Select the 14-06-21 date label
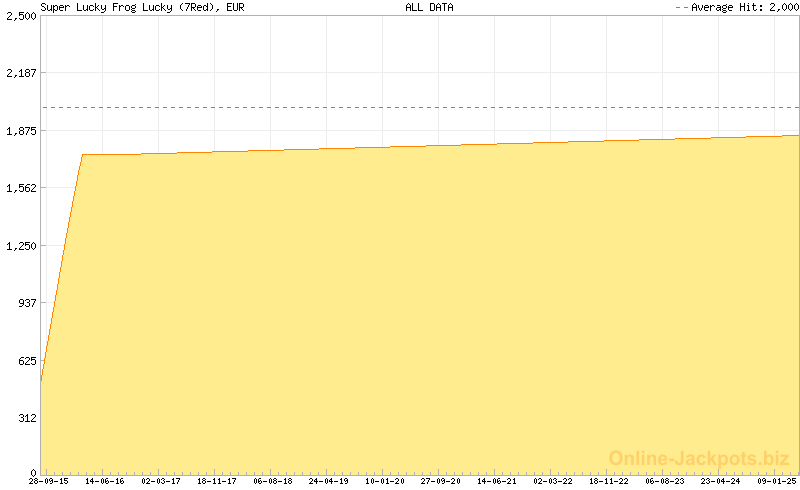The image size is (800, 490). pos(497,481)
